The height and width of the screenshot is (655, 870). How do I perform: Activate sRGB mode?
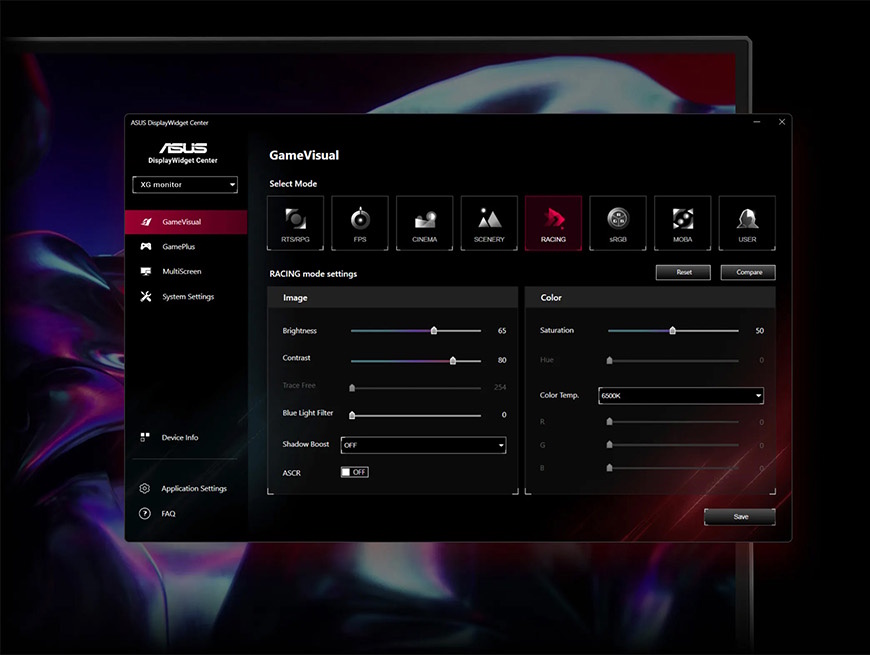[x=618, y=222]
